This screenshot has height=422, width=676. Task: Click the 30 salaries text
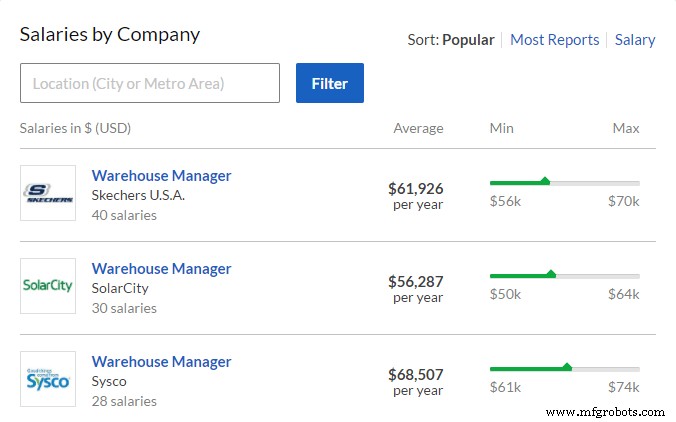tap(124, 308)
